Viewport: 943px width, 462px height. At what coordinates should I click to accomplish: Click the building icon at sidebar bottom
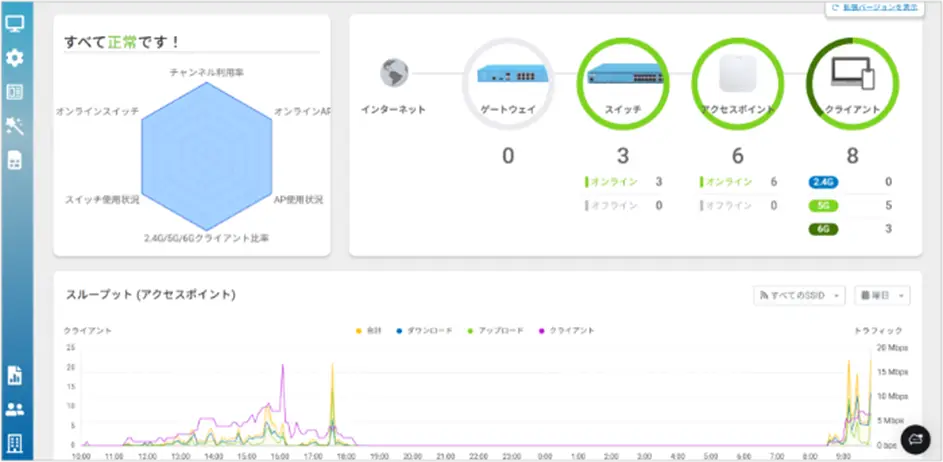[15, 442]
